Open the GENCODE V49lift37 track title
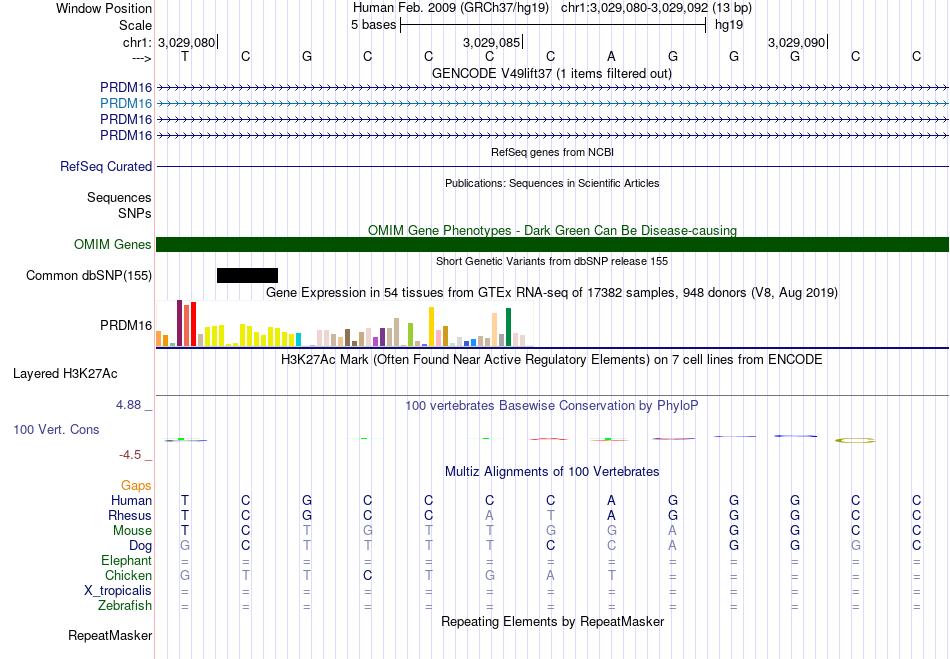The width and height of the screenshot is (950, 659). (x=552, y=73)
